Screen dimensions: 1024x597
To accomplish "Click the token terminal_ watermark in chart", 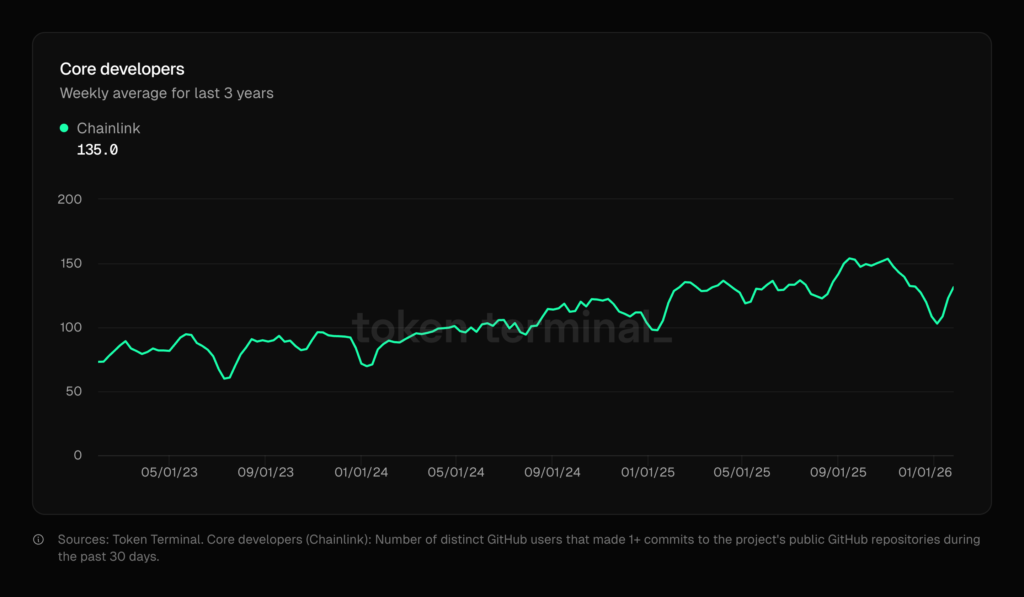I will click(512, 329).
